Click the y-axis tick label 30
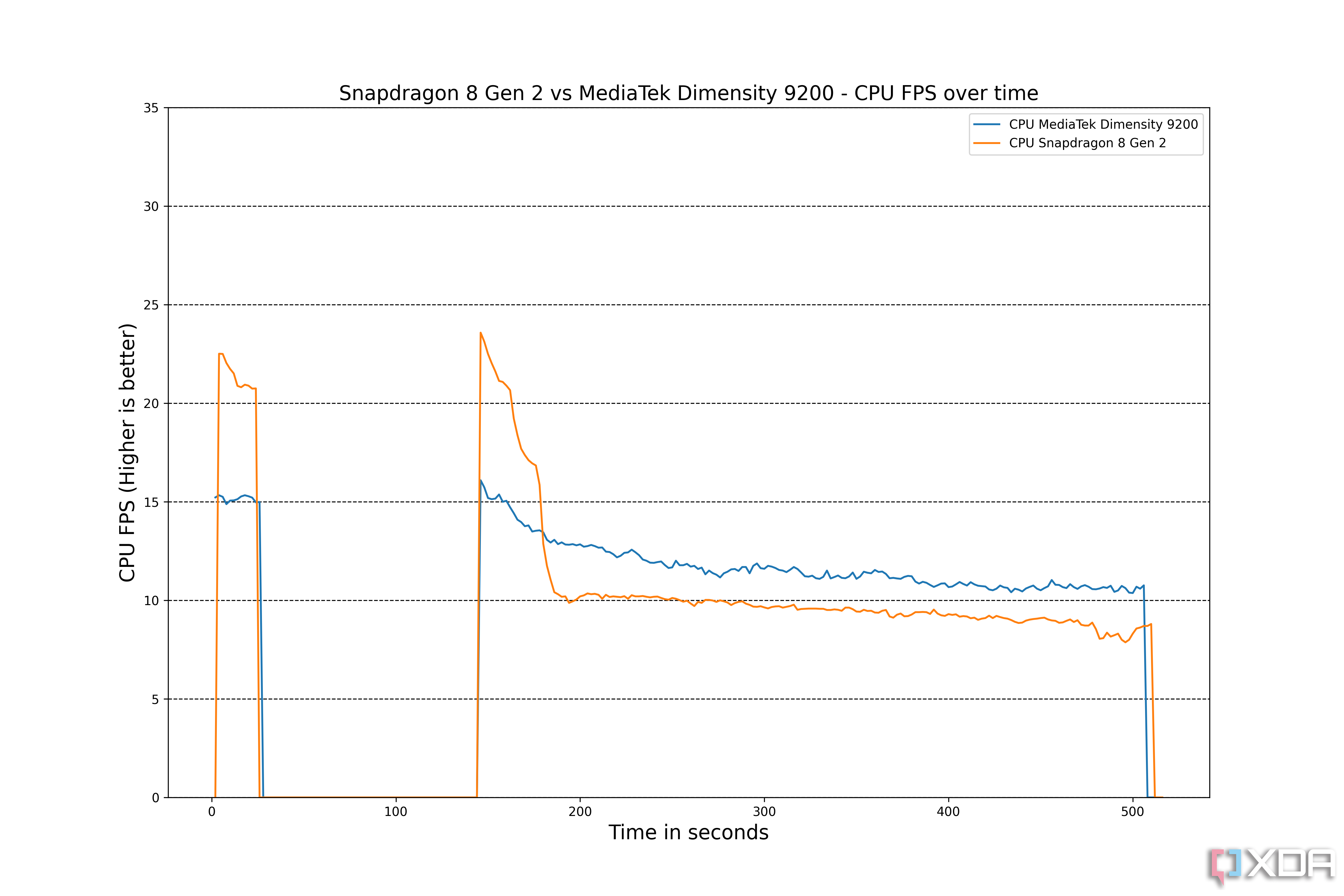 tap(151, 207)
